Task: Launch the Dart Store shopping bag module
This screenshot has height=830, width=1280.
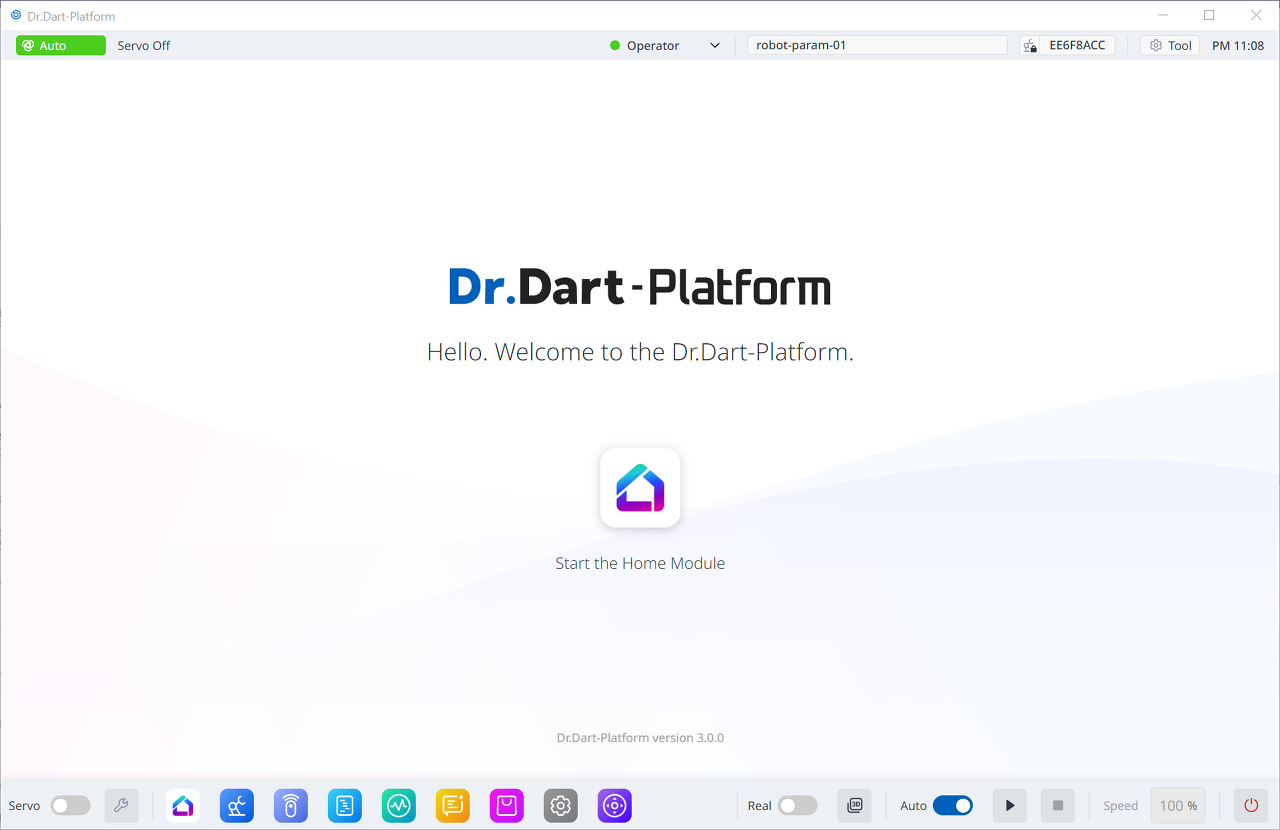Action: (x=507, y=805)
